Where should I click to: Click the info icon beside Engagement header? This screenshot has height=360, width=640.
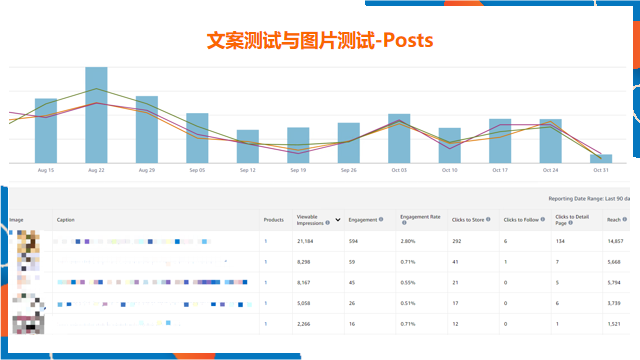381,220
